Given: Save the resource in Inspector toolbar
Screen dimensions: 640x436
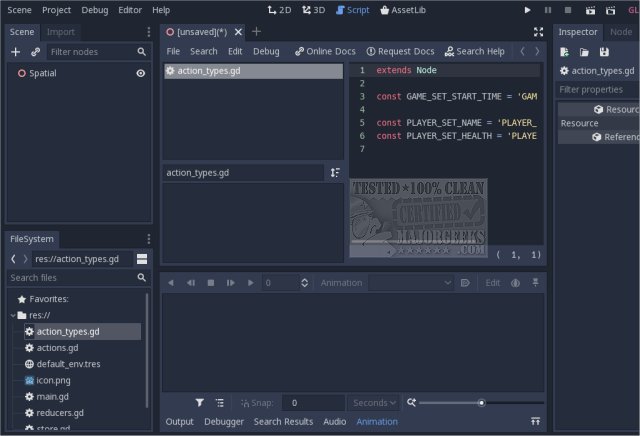Looking at the screenshot, I should 603,52.
